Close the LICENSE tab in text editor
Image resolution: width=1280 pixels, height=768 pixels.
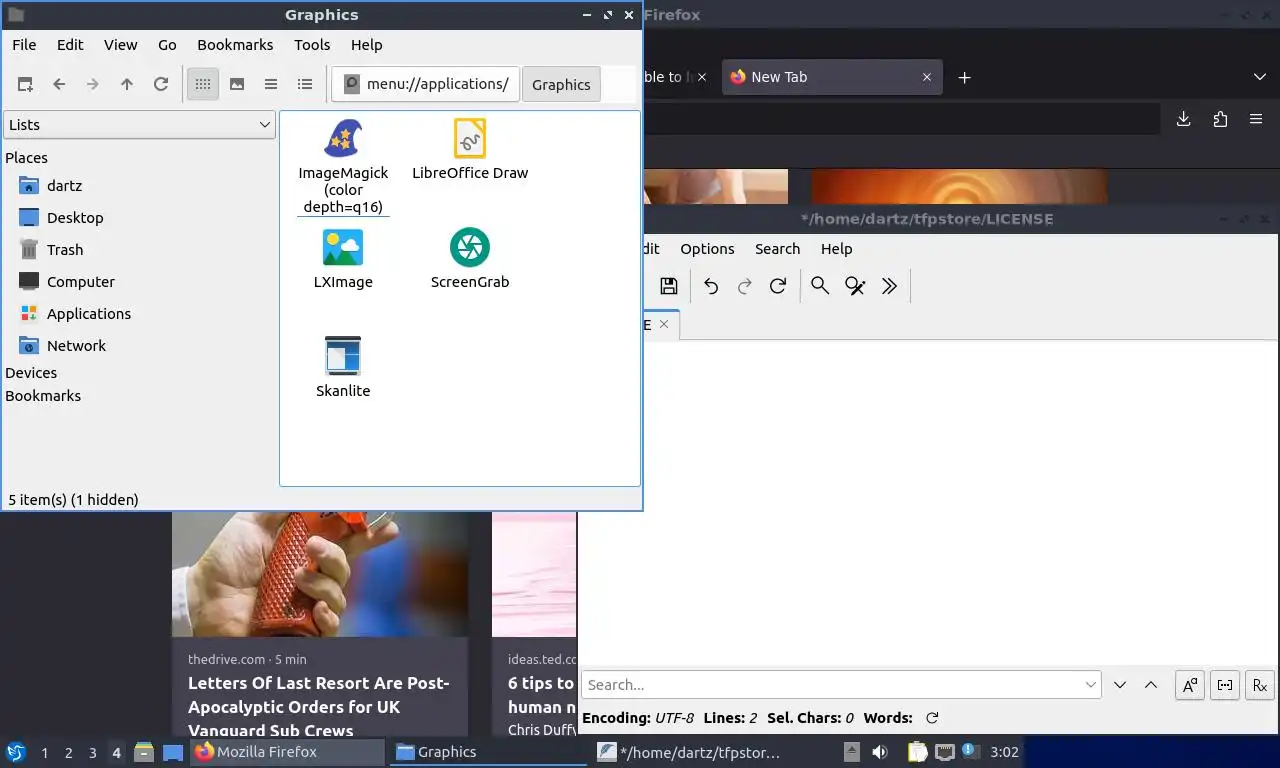(664, 324)
